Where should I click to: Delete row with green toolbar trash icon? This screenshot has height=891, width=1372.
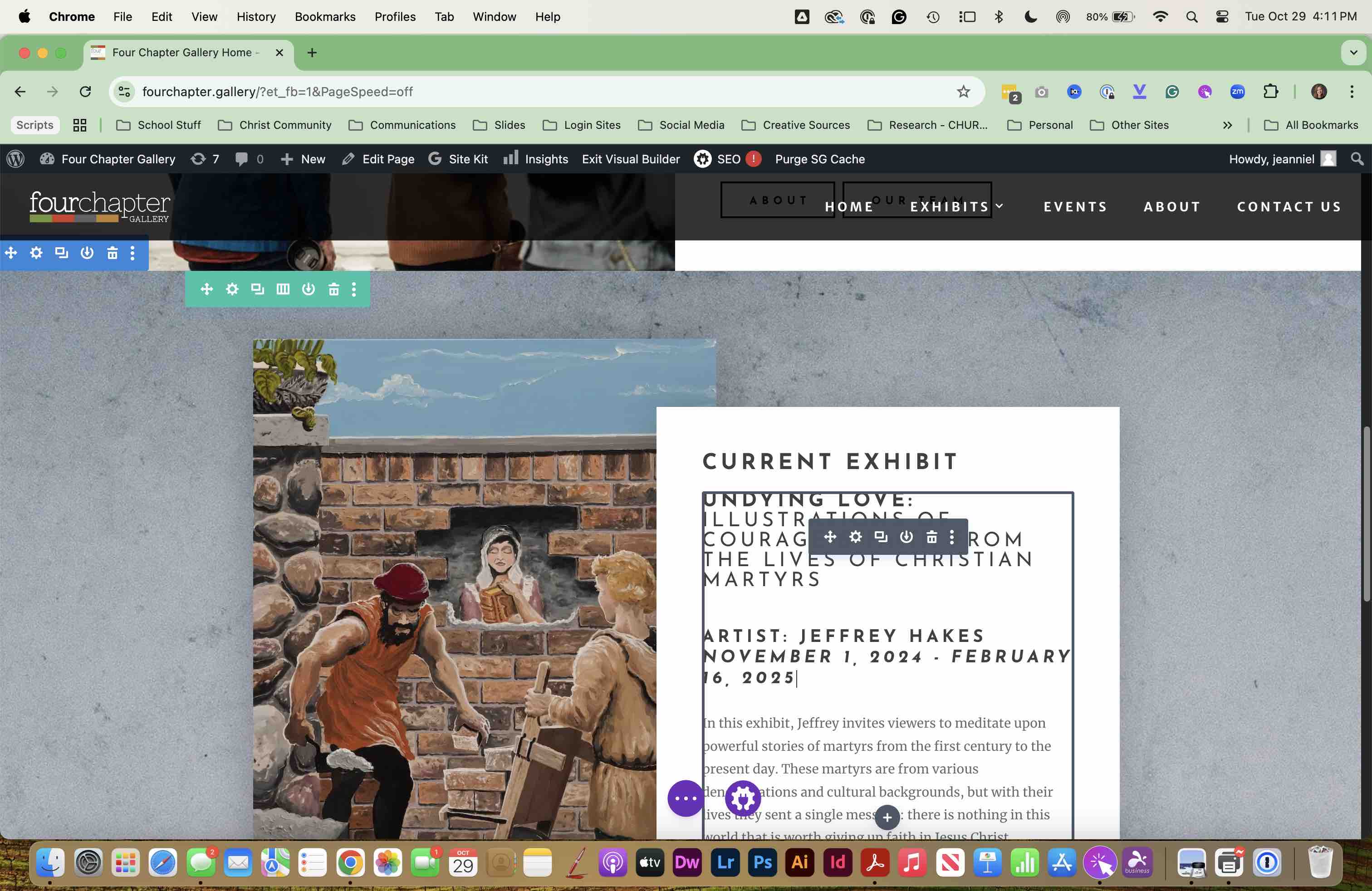coord(334,289)
